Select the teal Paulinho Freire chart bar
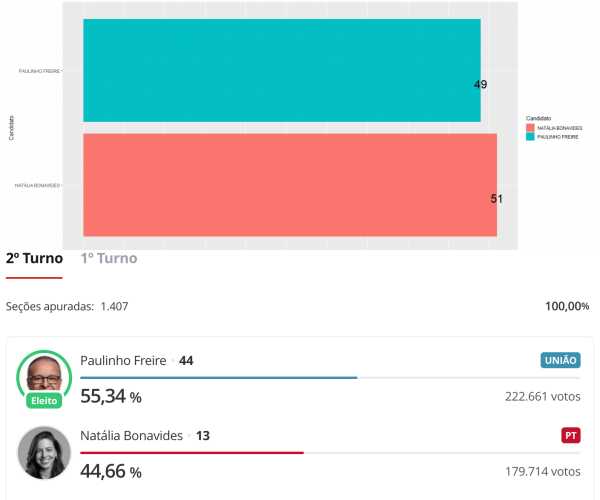The height and width of the screenshot is (500, 600). 280,70
